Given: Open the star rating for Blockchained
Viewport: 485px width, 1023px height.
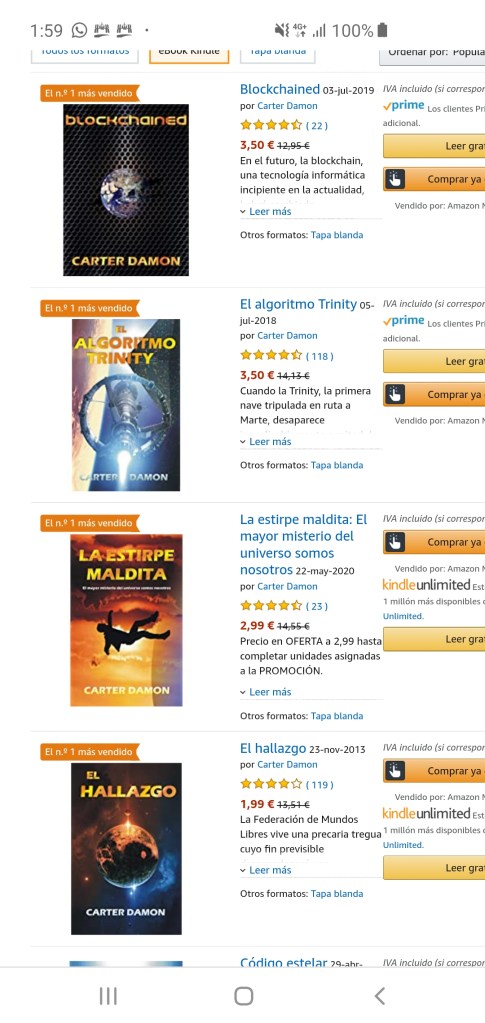Looking at the screenshot, I should click(x=271, y=125).
